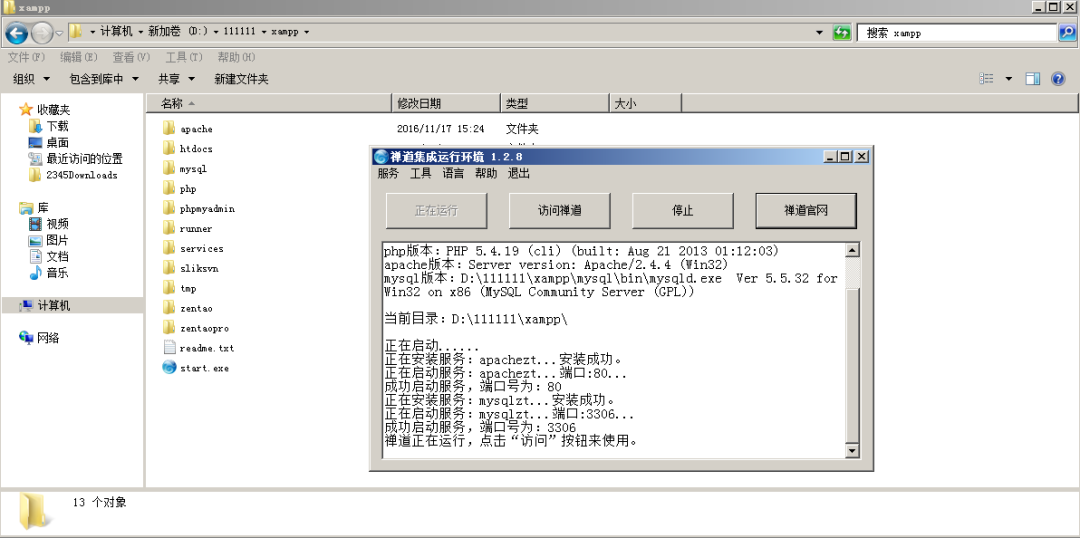This screenshot has width=1080, height=538.
Task: Open 帮助 menu in 禅道 window
Action: point(486,174)
